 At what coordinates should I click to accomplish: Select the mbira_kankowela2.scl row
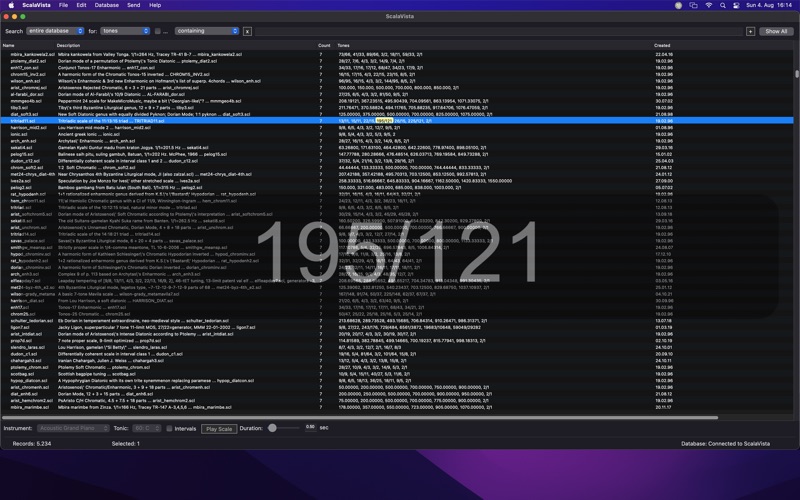(x=397, y=54)
